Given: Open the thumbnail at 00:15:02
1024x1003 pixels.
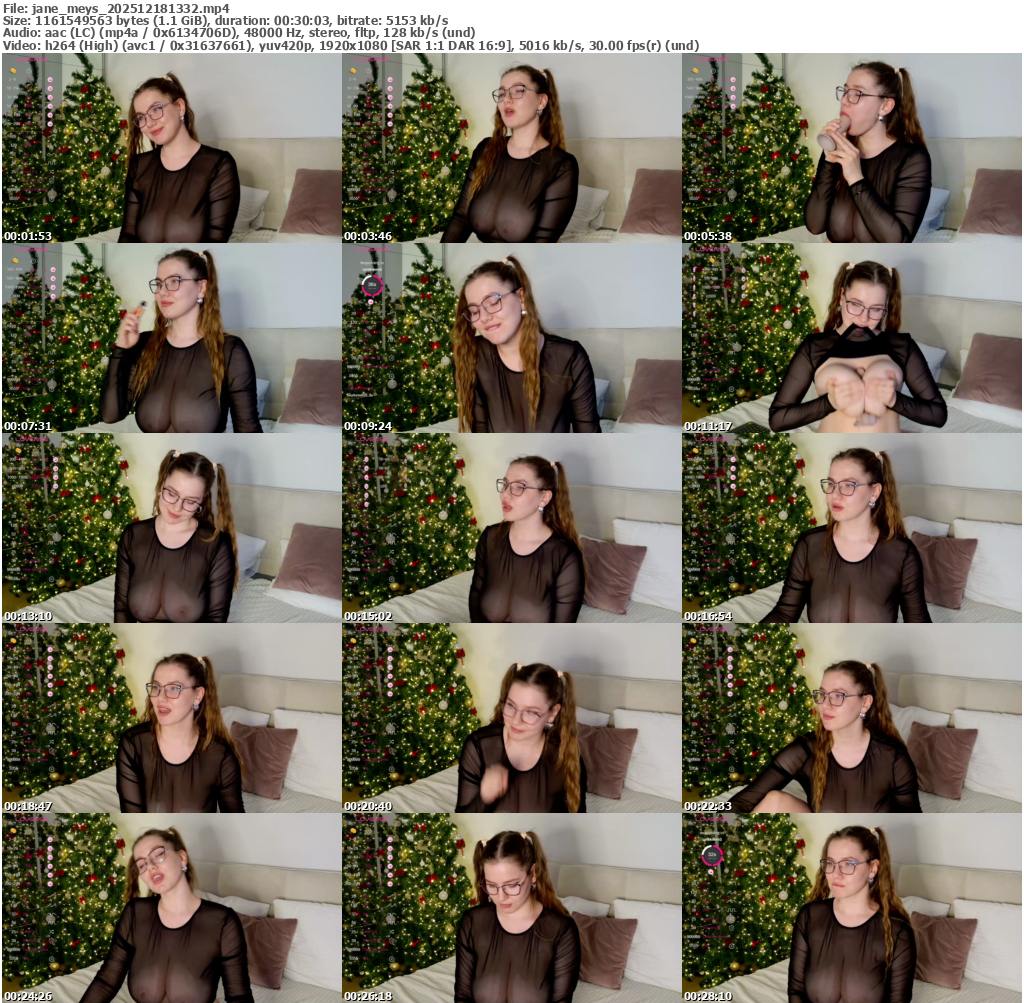Looking at the screenshot, I should click(511, 528).
